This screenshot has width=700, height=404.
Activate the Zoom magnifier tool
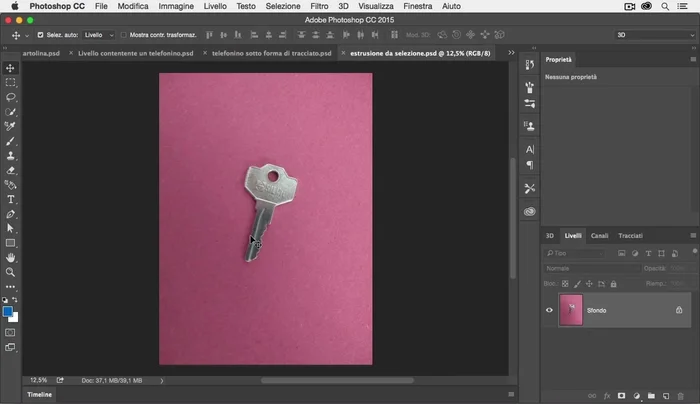coord(11,272)
